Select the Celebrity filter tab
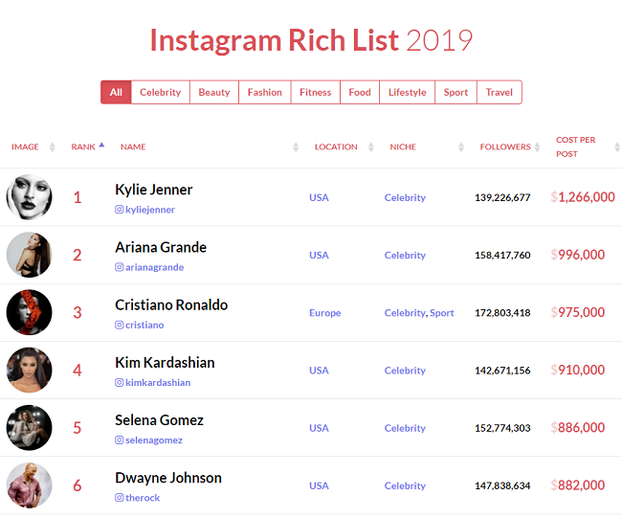Viewport: 622px width, 518px height. click(160, 92)
